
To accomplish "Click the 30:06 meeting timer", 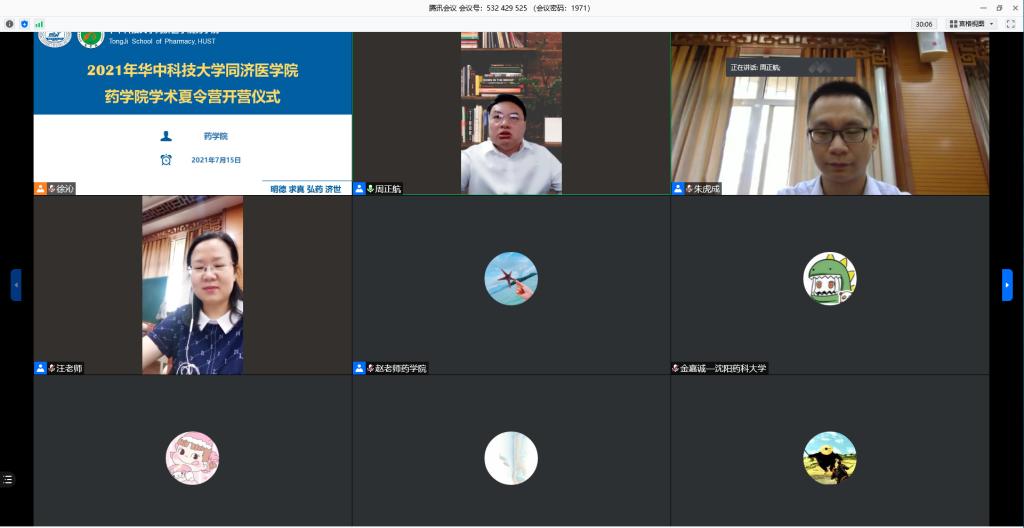I will click(x=923, y=23).
